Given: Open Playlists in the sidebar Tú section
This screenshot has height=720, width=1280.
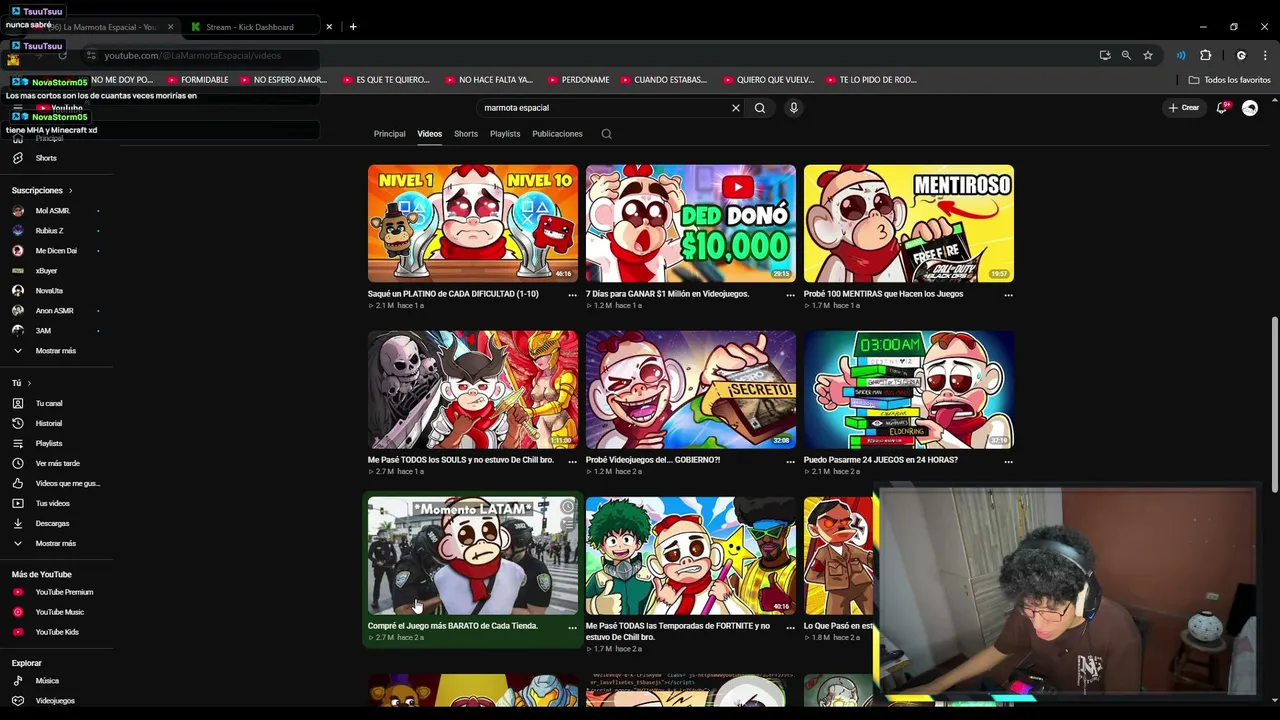Looking at the screenshot, I should [49, 443].
